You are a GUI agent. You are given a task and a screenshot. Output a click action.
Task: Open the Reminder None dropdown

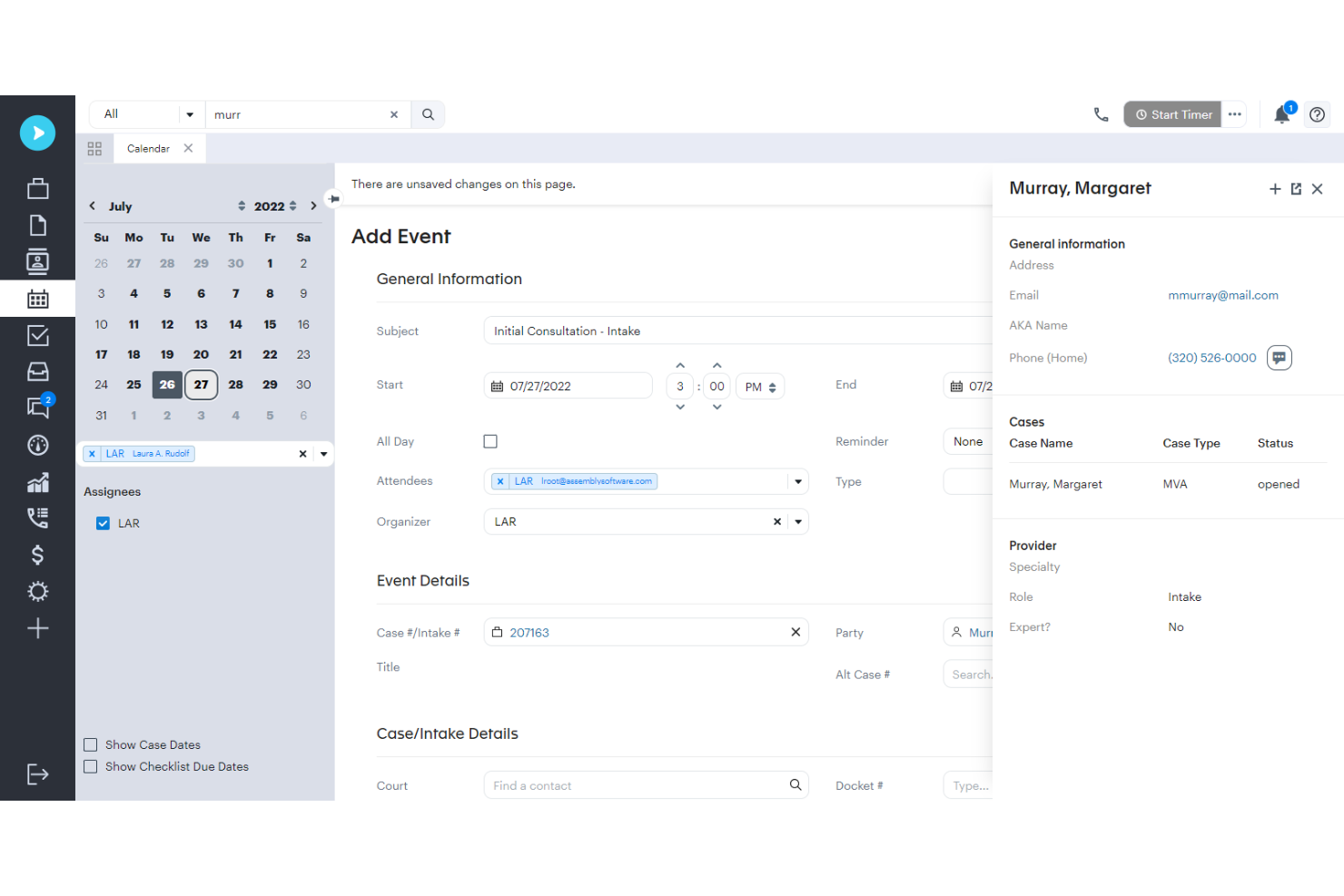(x=968, y=441)
